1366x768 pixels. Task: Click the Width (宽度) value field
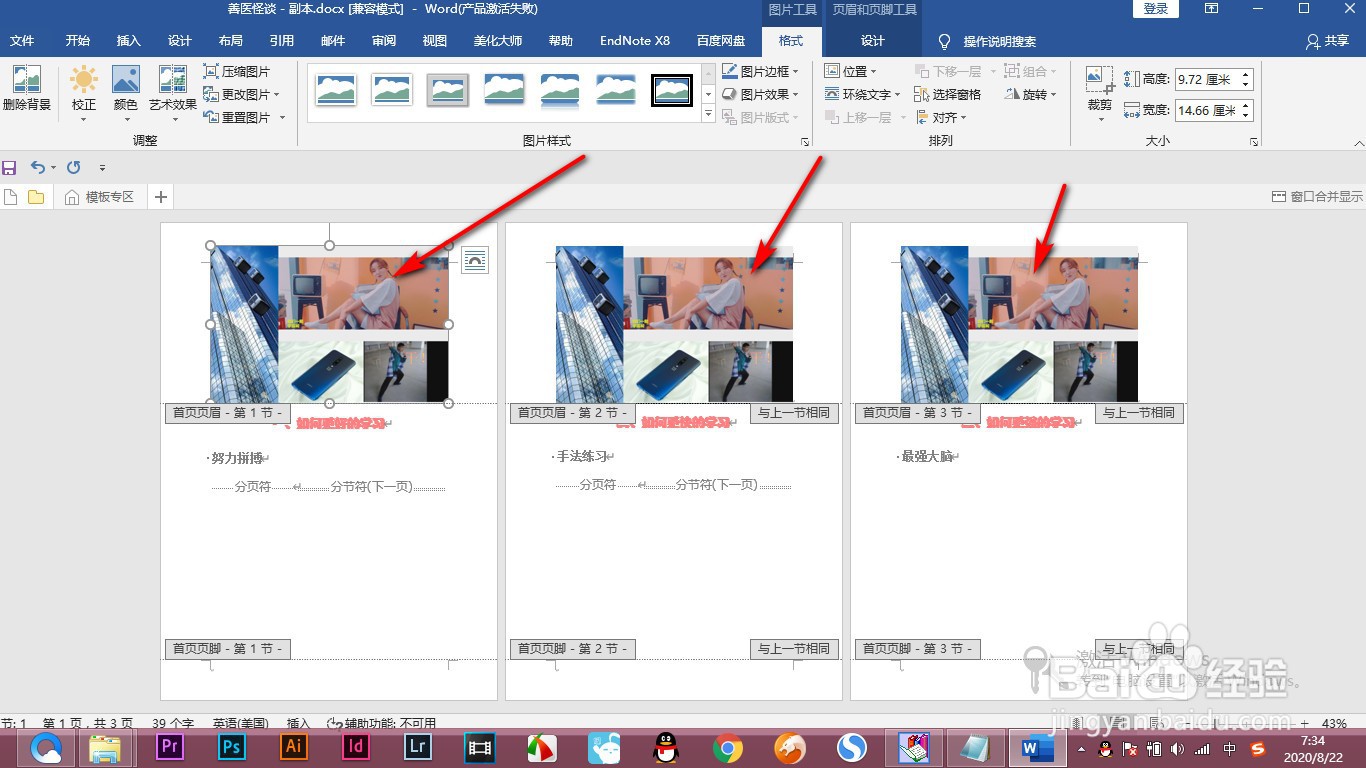pyautogui.click(x=1207, y=110)
